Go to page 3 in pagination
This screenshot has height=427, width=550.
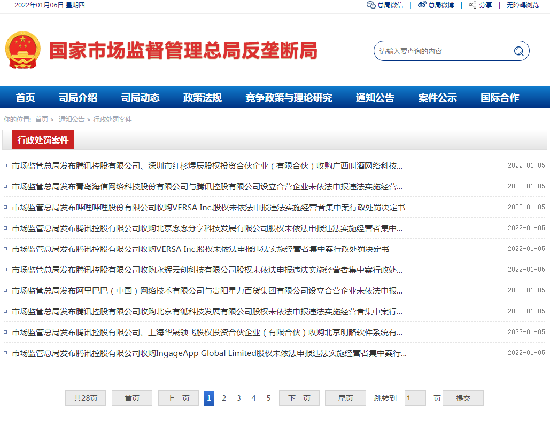click(239, 398)
